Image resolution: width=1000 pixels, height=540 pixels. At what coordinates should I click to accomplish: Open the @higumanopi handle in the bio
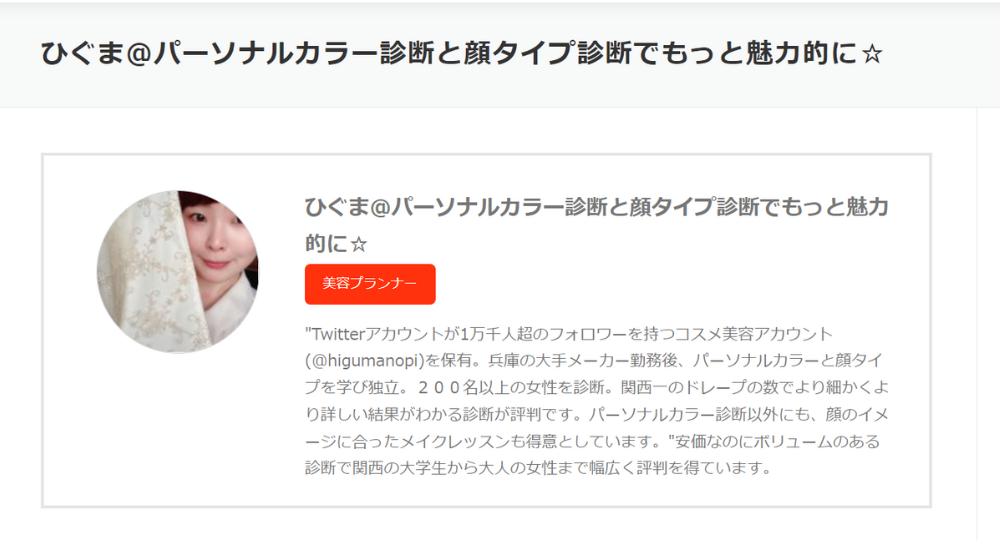(365, 361)
